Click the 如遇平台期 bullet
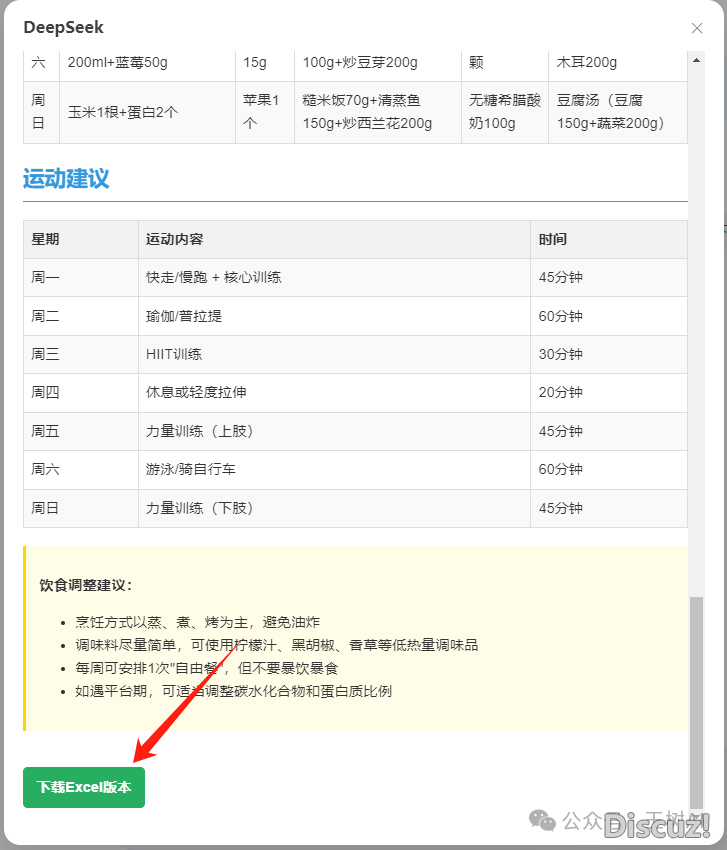The width and height of the screenshot is (727, 850). click(233, 691)
